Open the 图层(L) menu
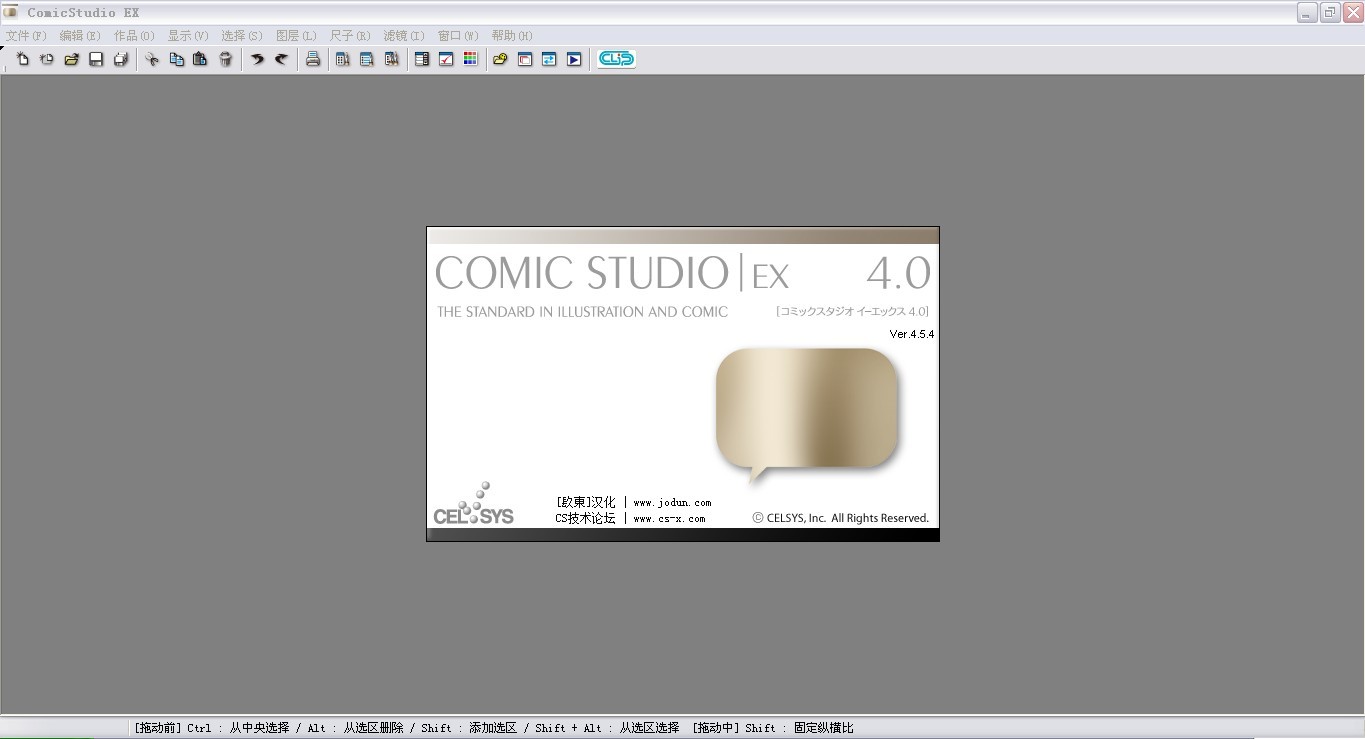The height and width of the screenshot is (739, 1365). [x=296, y=35]
